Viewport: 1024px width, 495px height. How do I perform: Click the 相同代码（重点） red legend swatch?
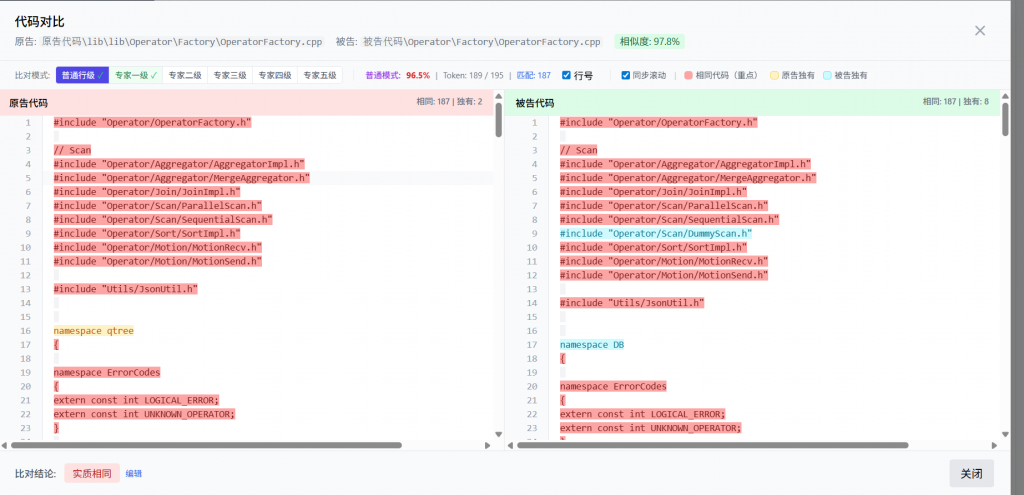click(x=688, y=75)
